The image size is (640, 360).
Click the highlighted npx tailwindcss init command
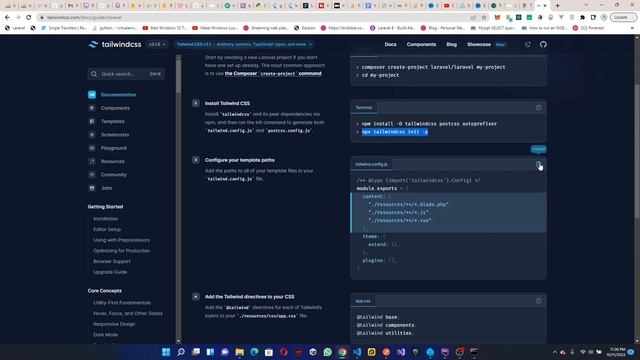click(395, 132)
